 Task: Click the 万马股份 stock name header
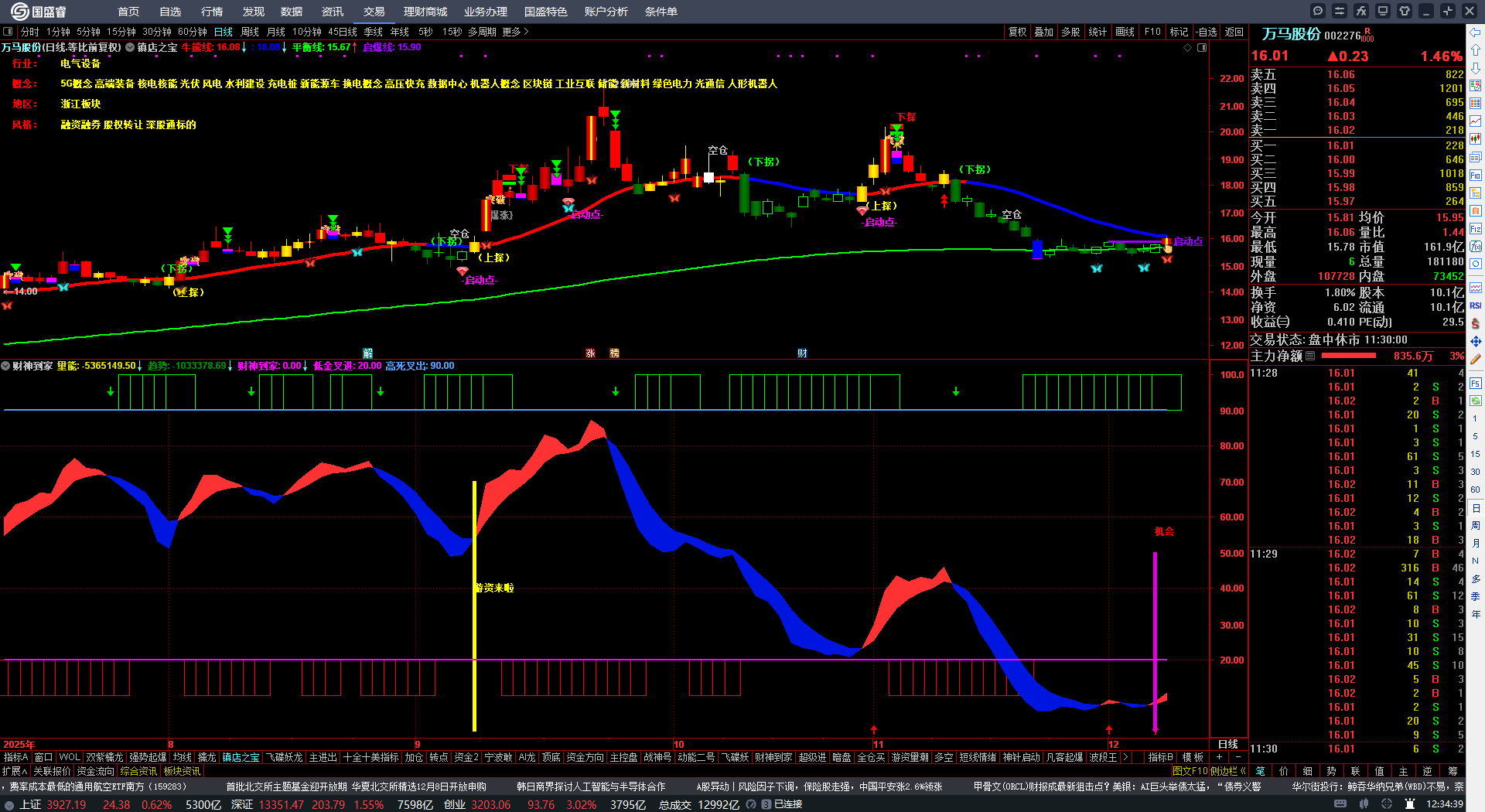[1291, 34]
